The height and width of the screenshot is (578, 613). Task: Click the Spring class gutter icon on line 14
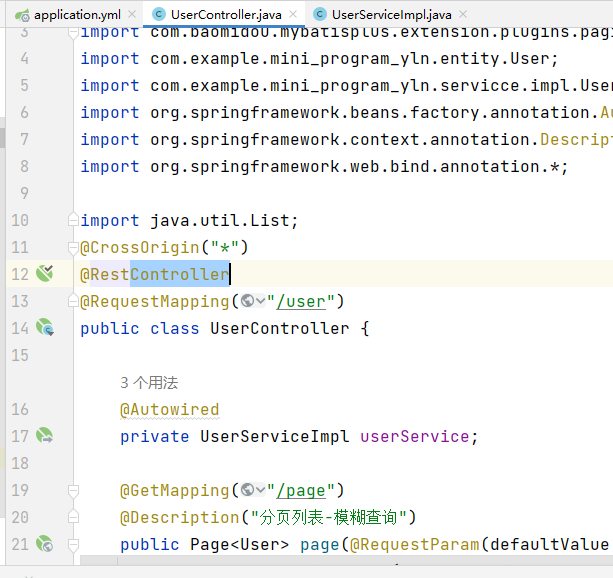[45, 327]
